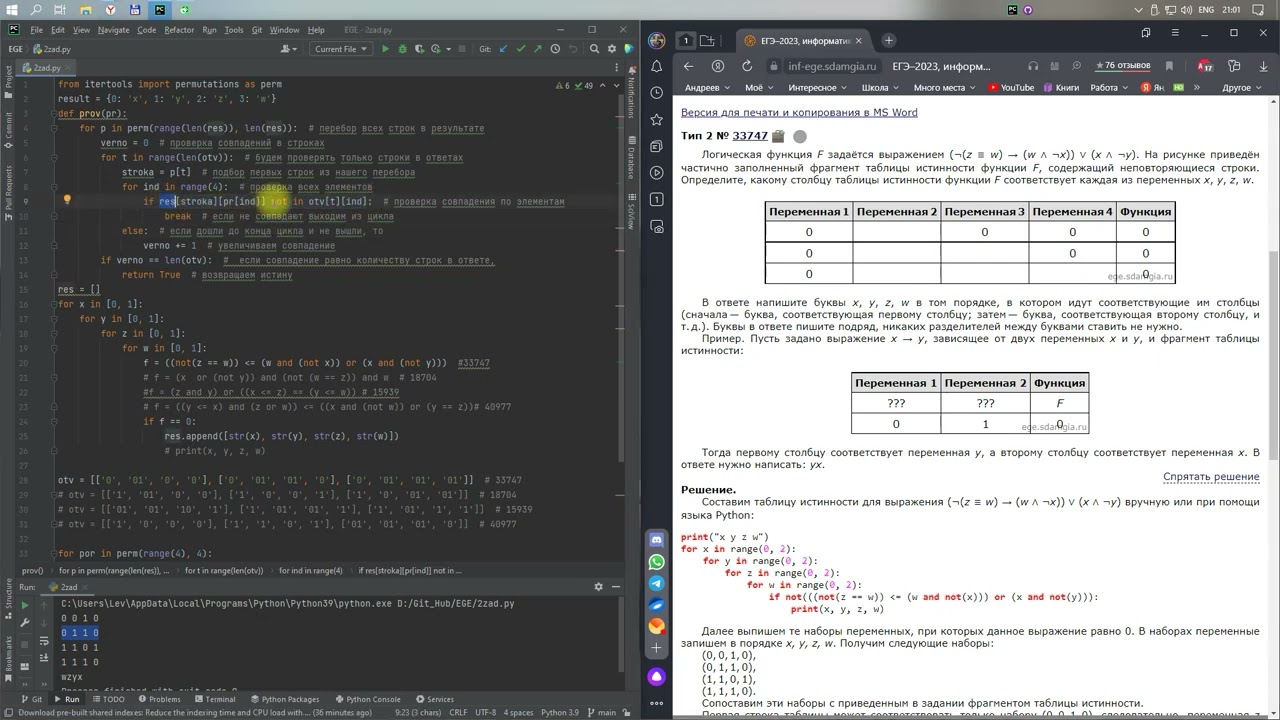The width and height of the screenshot is (1280, 720).
Task: Expand run-with-profiler dropdown arrow
Action: coord(448,48)
